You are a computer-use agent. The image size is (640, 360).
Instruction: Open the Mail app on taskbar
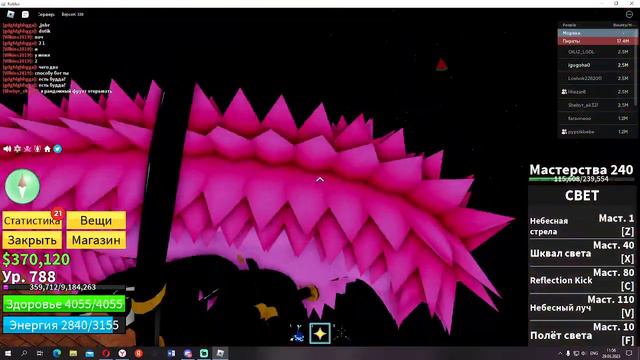[89, 353]
